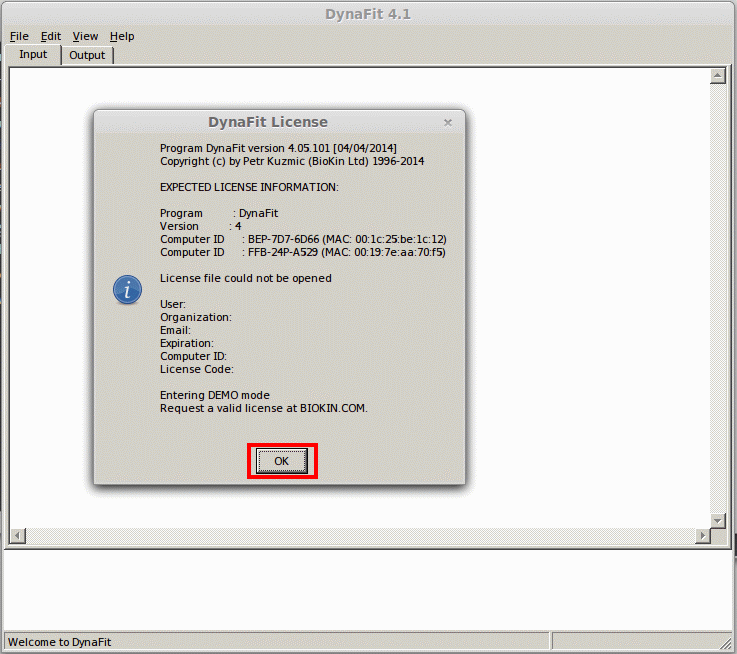Click the 'Version : 4' line
The width and height of the screenshot is (737, 654).
(x=201, y=226)
